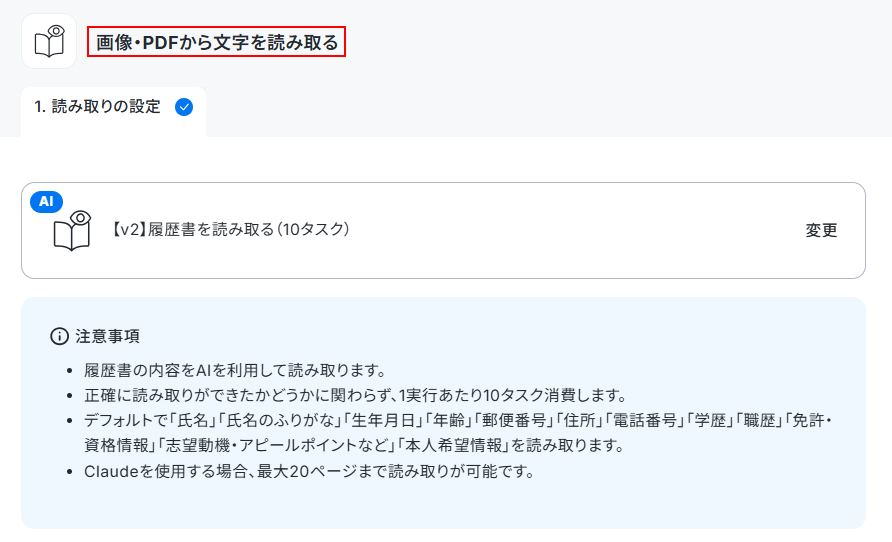Click the 注意事項 heading text
892x542 pixels.
(x=108, y=336)
